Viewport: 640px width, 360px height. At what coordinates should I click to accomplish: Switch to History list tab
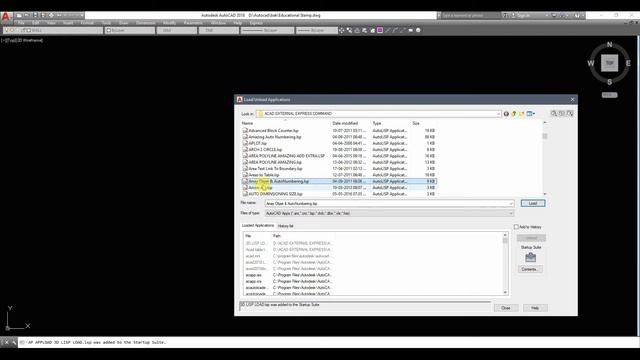coord(285,226)
